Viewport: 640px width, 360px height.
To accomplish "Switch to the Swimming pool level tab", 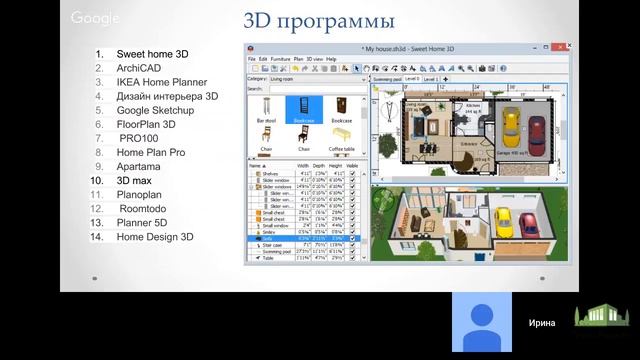I will [x=387, y=79].
